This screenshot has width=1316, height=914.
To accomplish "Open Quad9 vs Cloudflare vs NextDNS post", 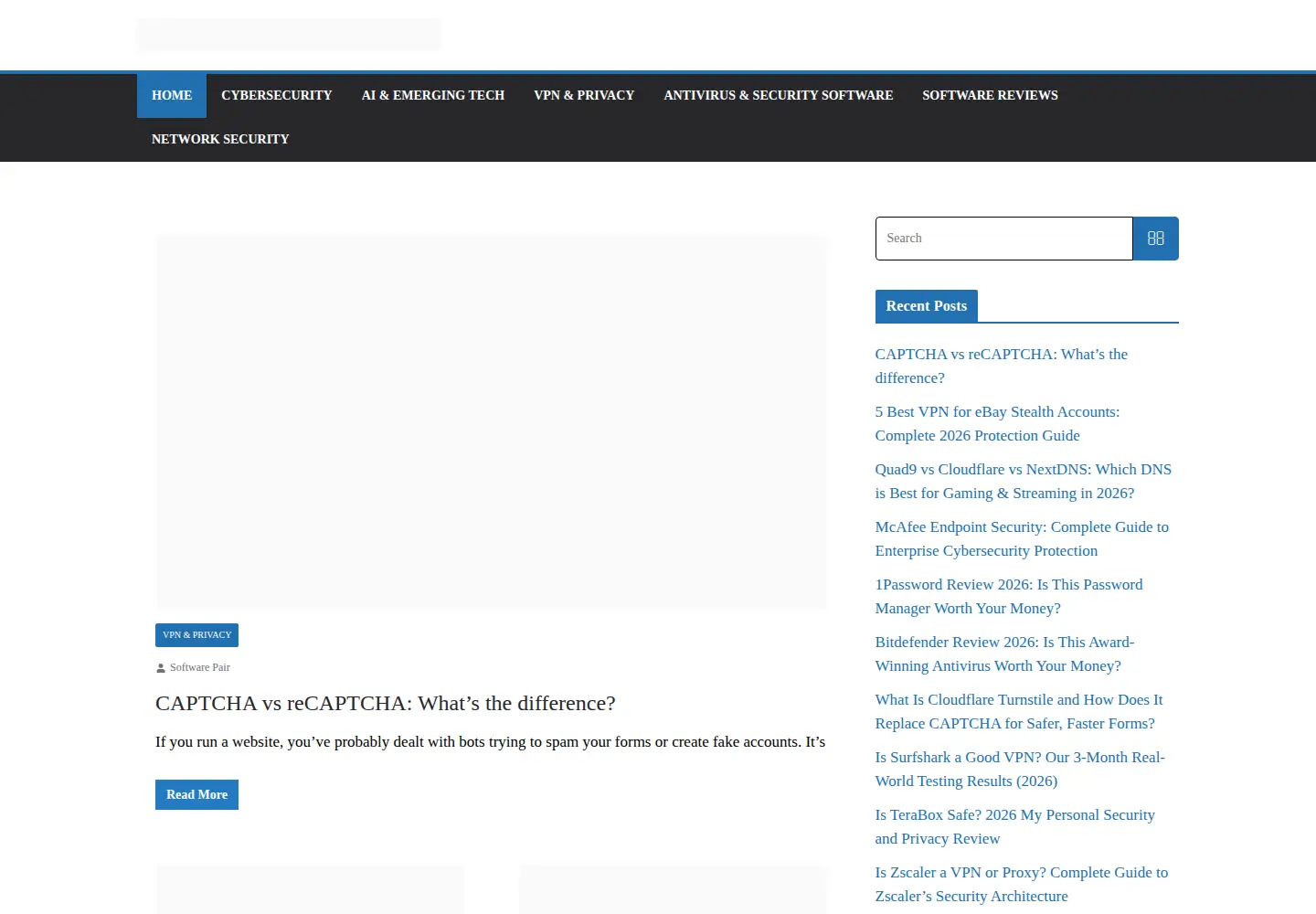I will pyautogui.click(x=1023, y=481).
